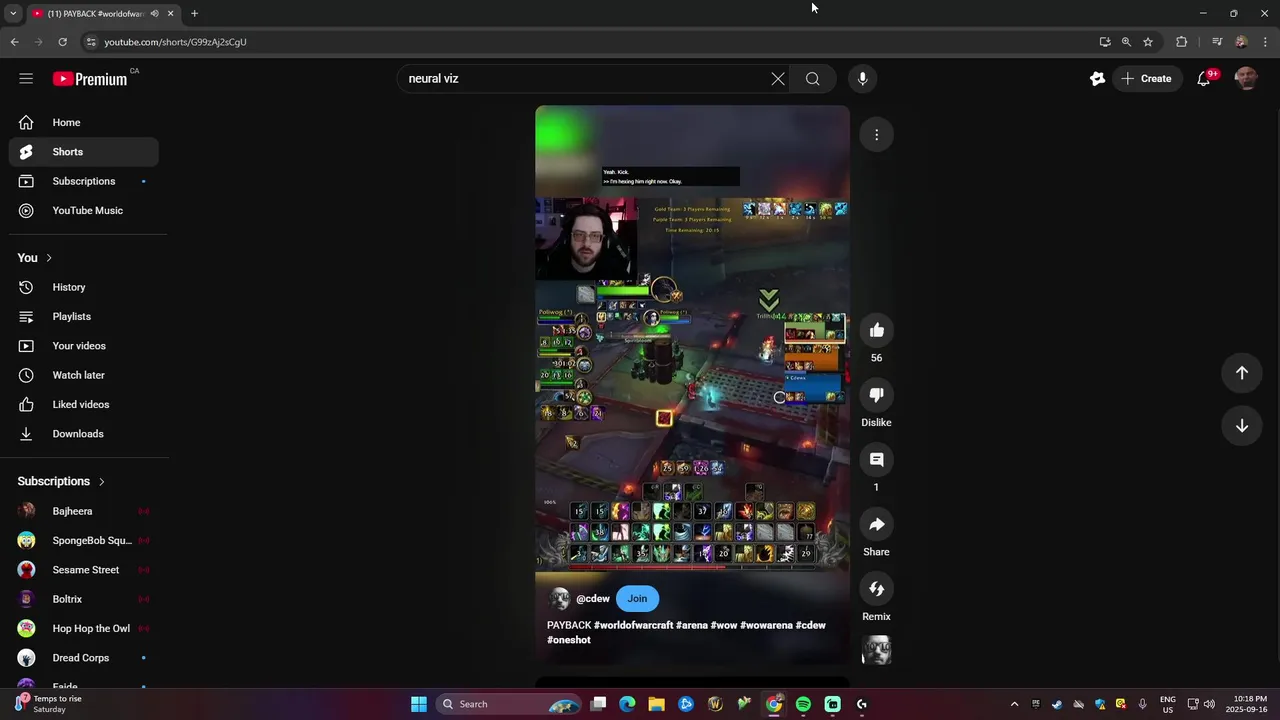Open History in the sidebar

(84, 287)
